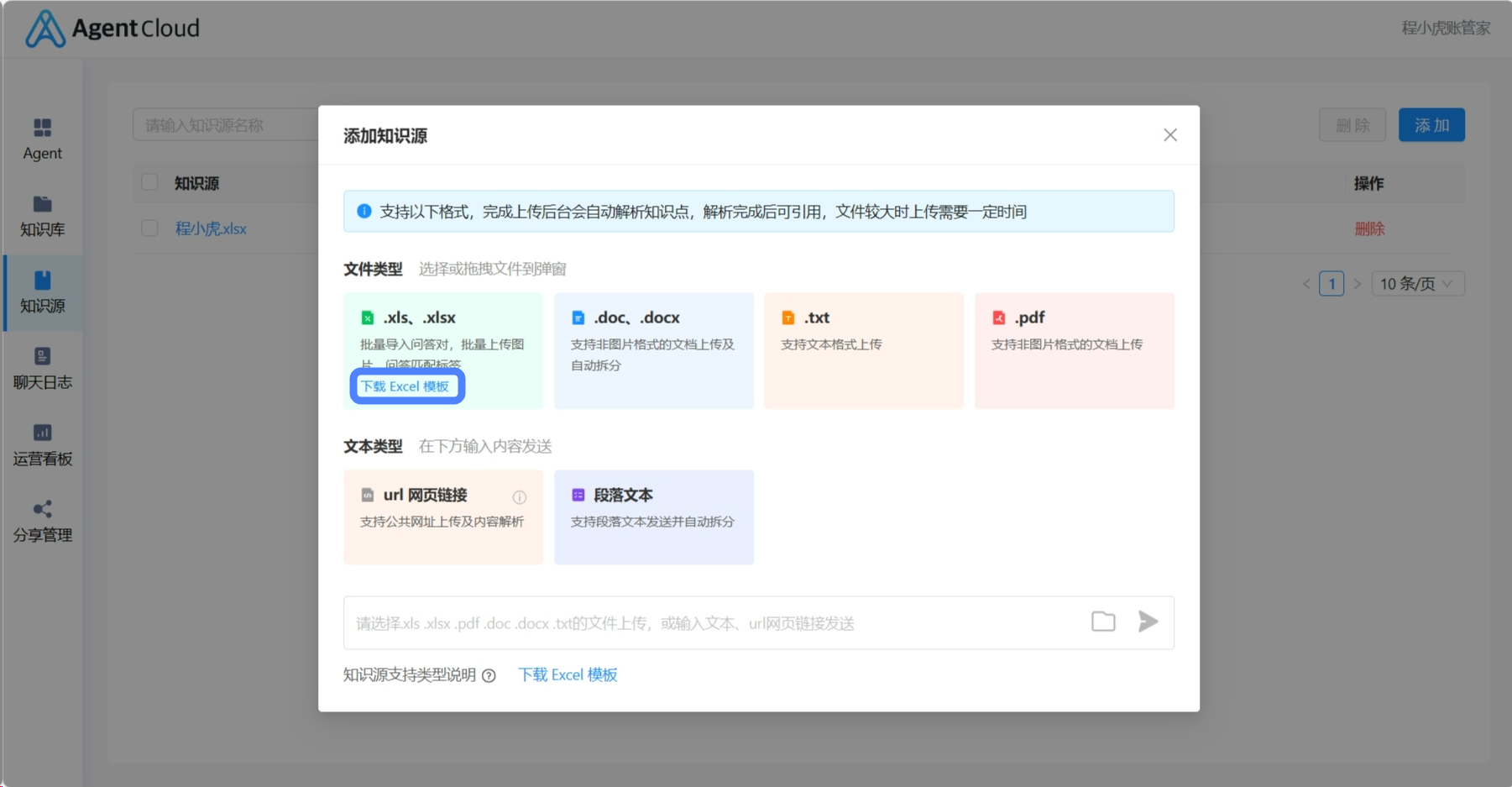The image size is (1512, 787).
Task: Click the red icon on the pdf card
Action: click(x=999, y=317)
